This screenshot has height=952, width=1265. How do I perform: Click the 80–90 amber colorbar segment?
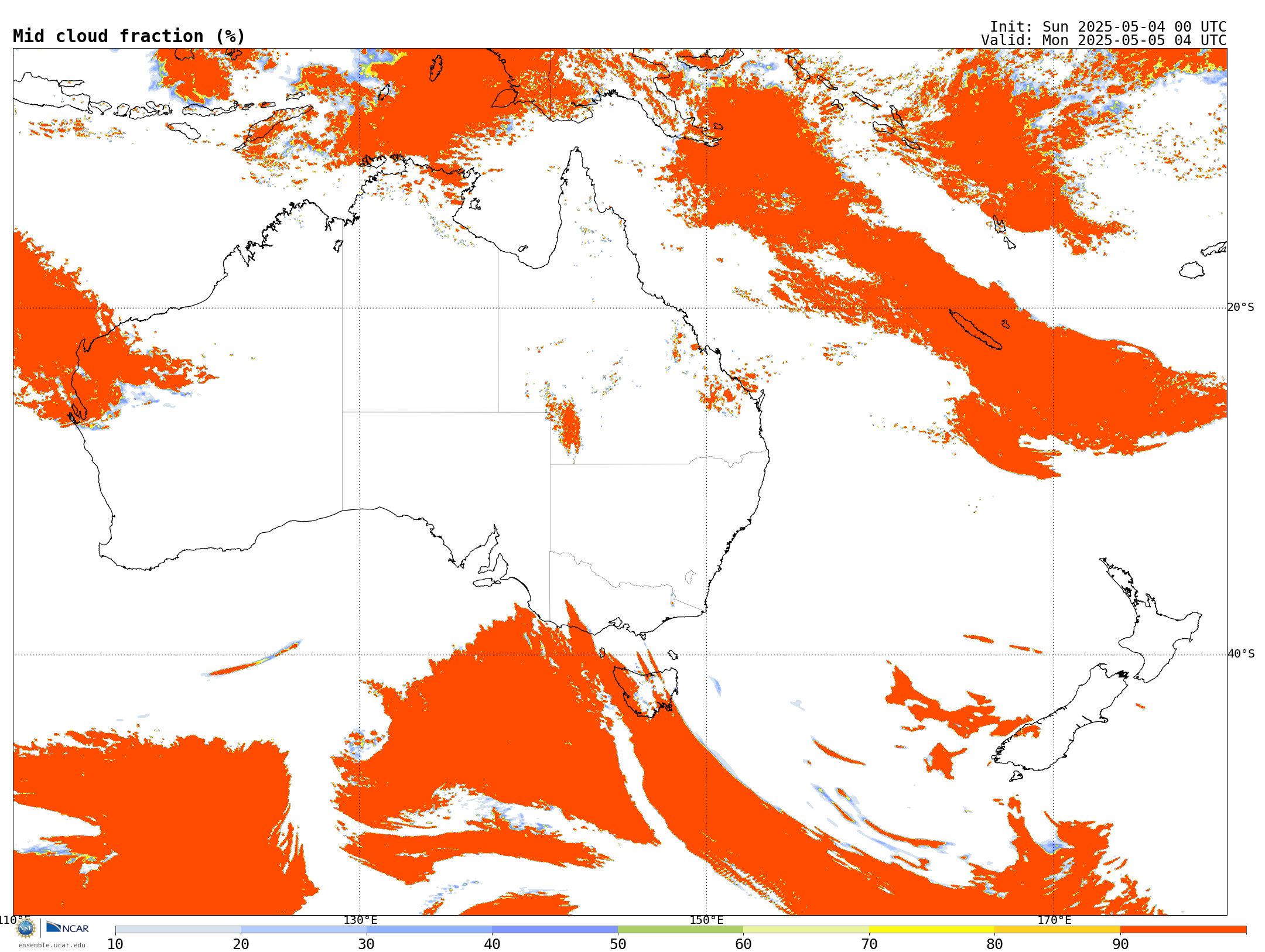[1057, 930]
